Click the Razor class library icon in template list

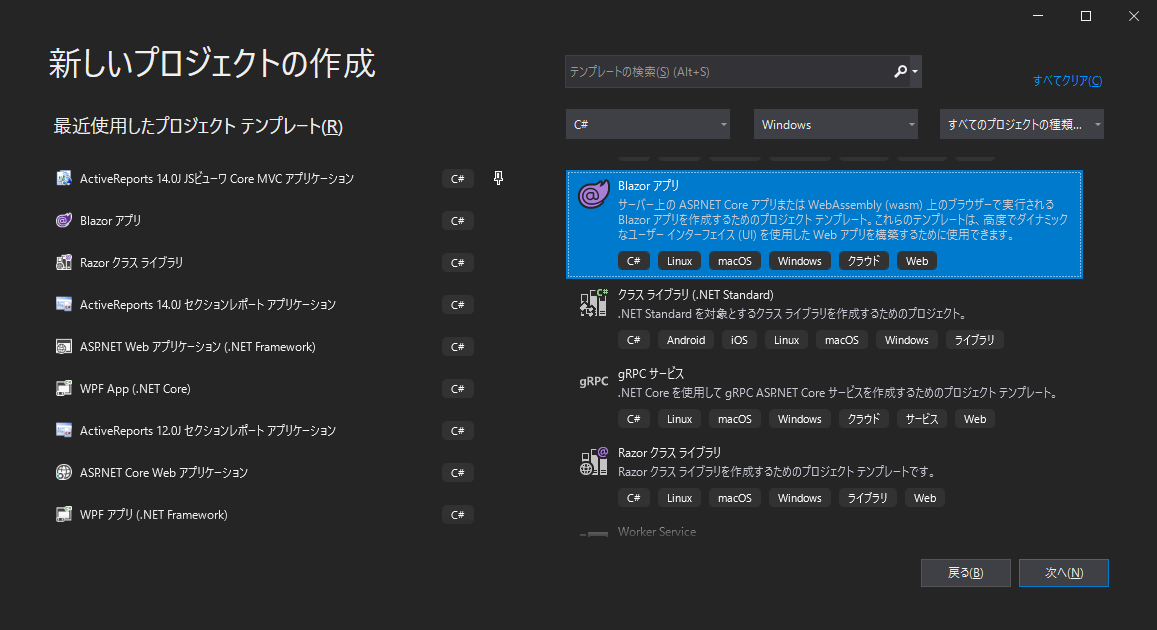(x=594, y=460)
